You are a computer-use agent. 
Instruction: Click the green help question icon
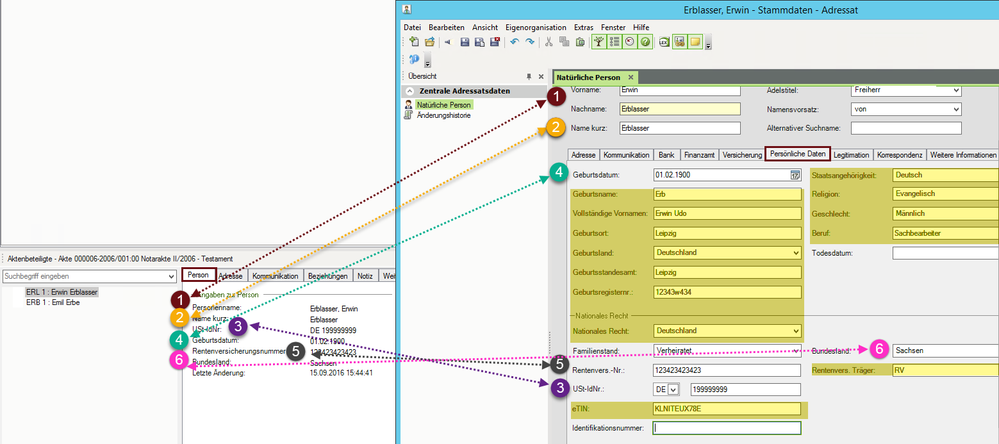click(x=645, y=42)
